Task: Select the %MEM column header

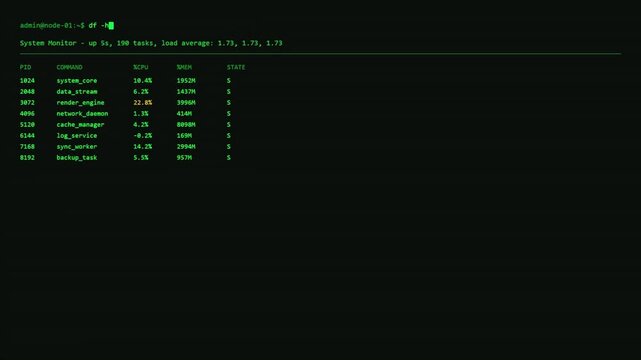Action: (x=184, y=67)
